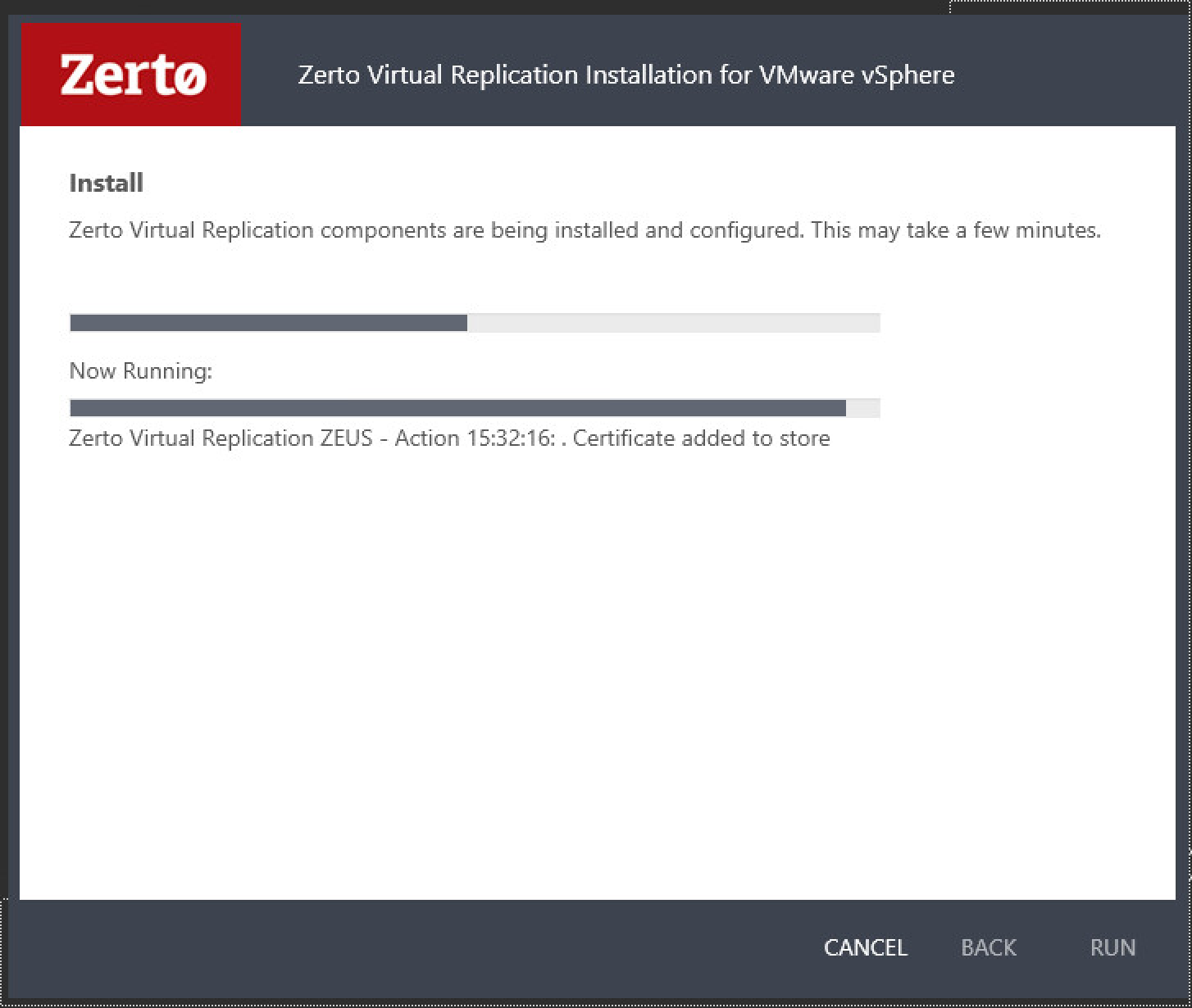This screenshot has width=1192, height=1008.
Task: Click the CANCEL button to stop installation
Action: 864,947
